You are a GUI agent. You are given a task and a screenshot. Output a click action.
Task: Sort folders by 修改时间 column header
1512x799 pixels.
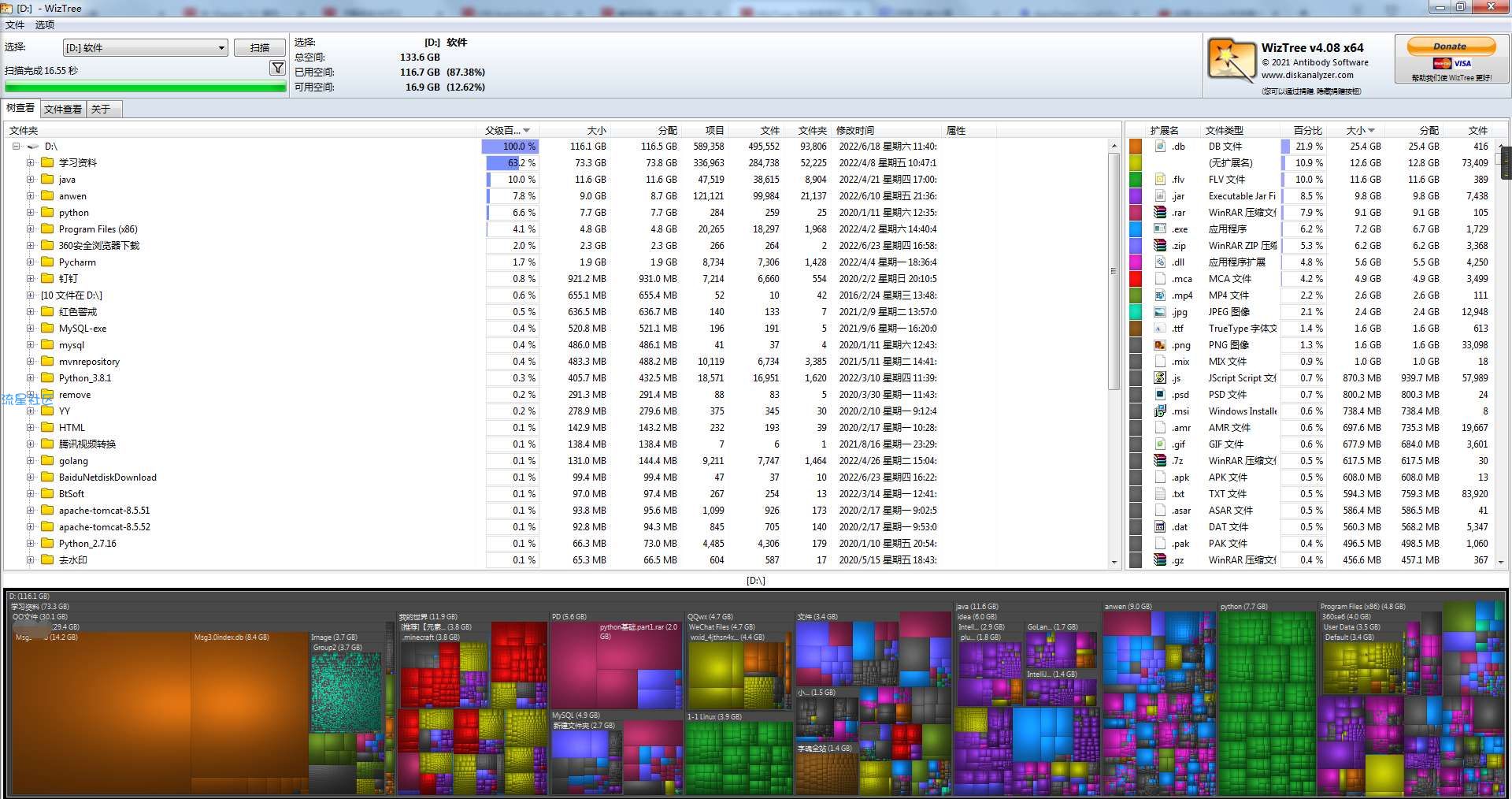[x=887, y=130]
